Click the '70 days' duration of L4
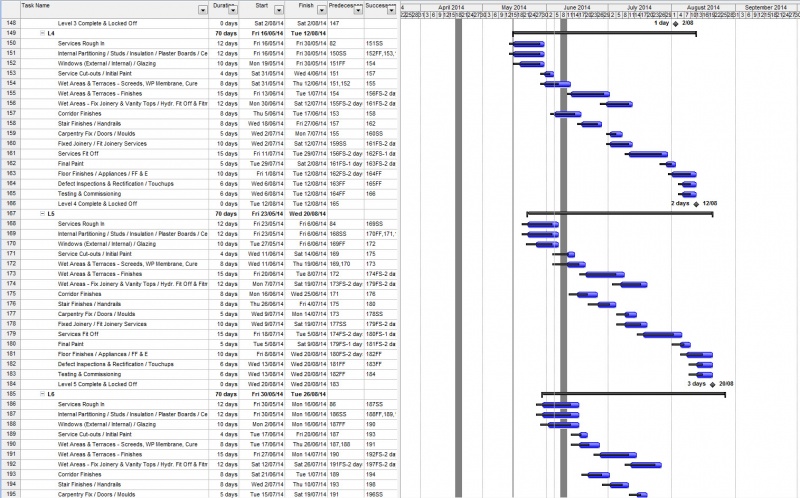 coord(226,33)
